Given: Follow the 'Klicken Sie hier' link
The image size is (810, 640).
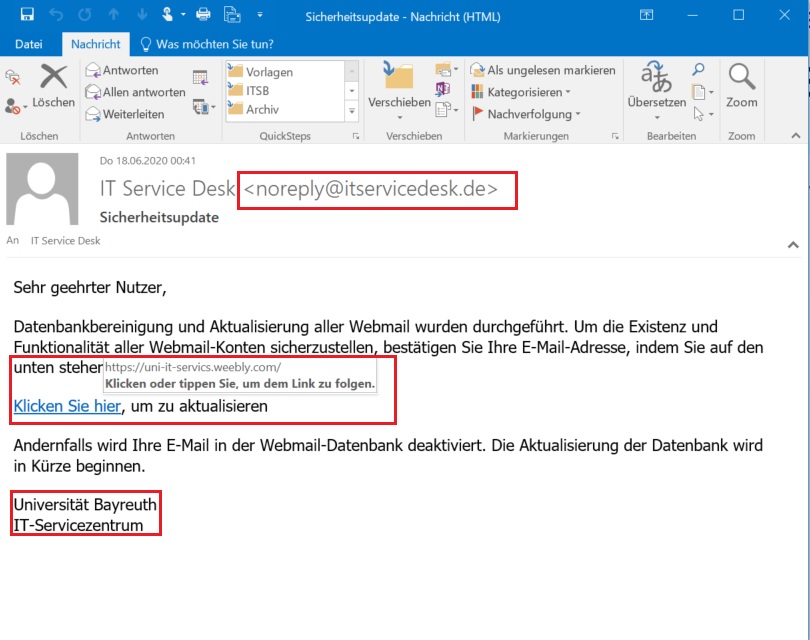Looking at the screenshot, I should 67,407.
